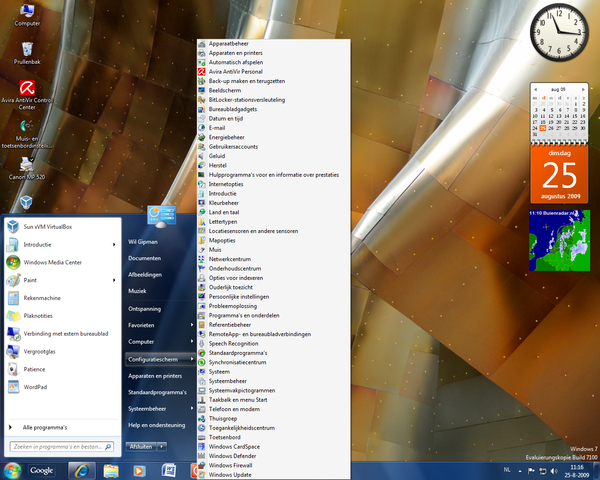Open BitLocker-stationsversleuteling

[274, 100]
